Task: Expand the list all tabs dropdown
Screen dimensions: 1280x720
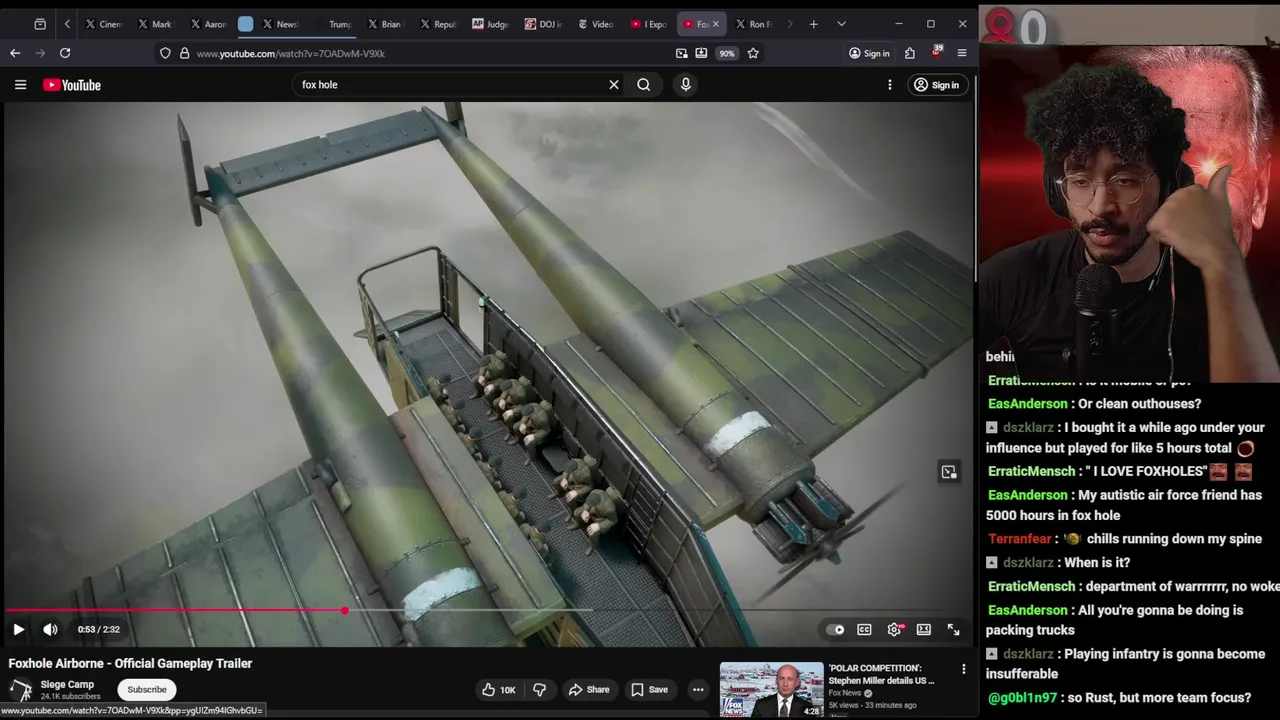Action: click(841, 24)
